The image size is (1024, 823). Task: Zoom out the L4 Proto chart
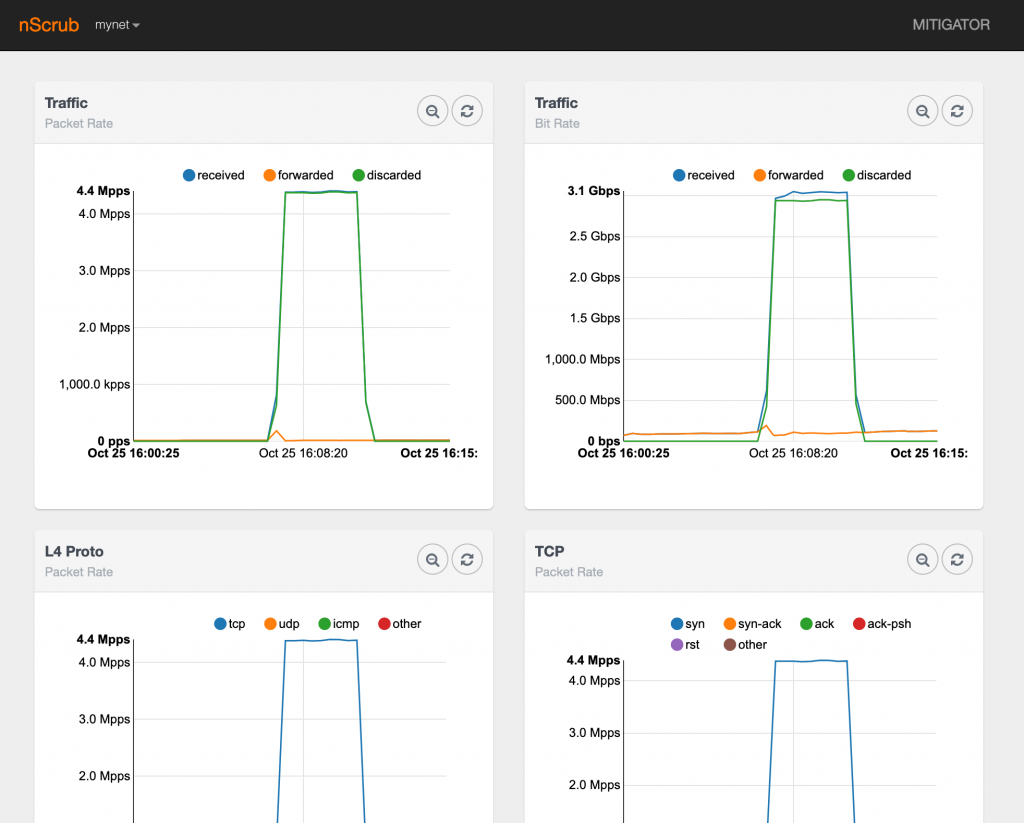point(432,559)
